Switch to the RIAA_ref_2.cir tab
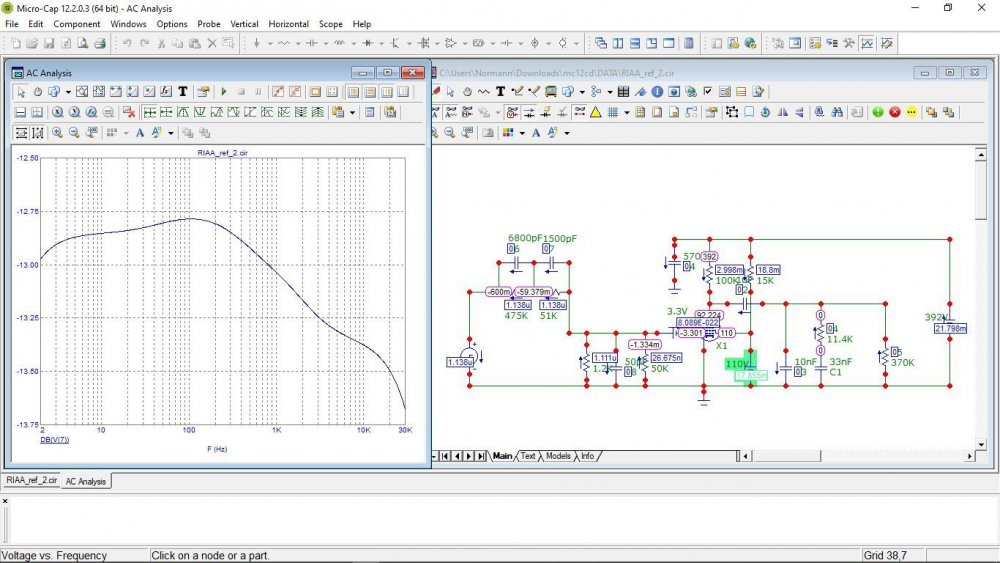 click(30, 481)
